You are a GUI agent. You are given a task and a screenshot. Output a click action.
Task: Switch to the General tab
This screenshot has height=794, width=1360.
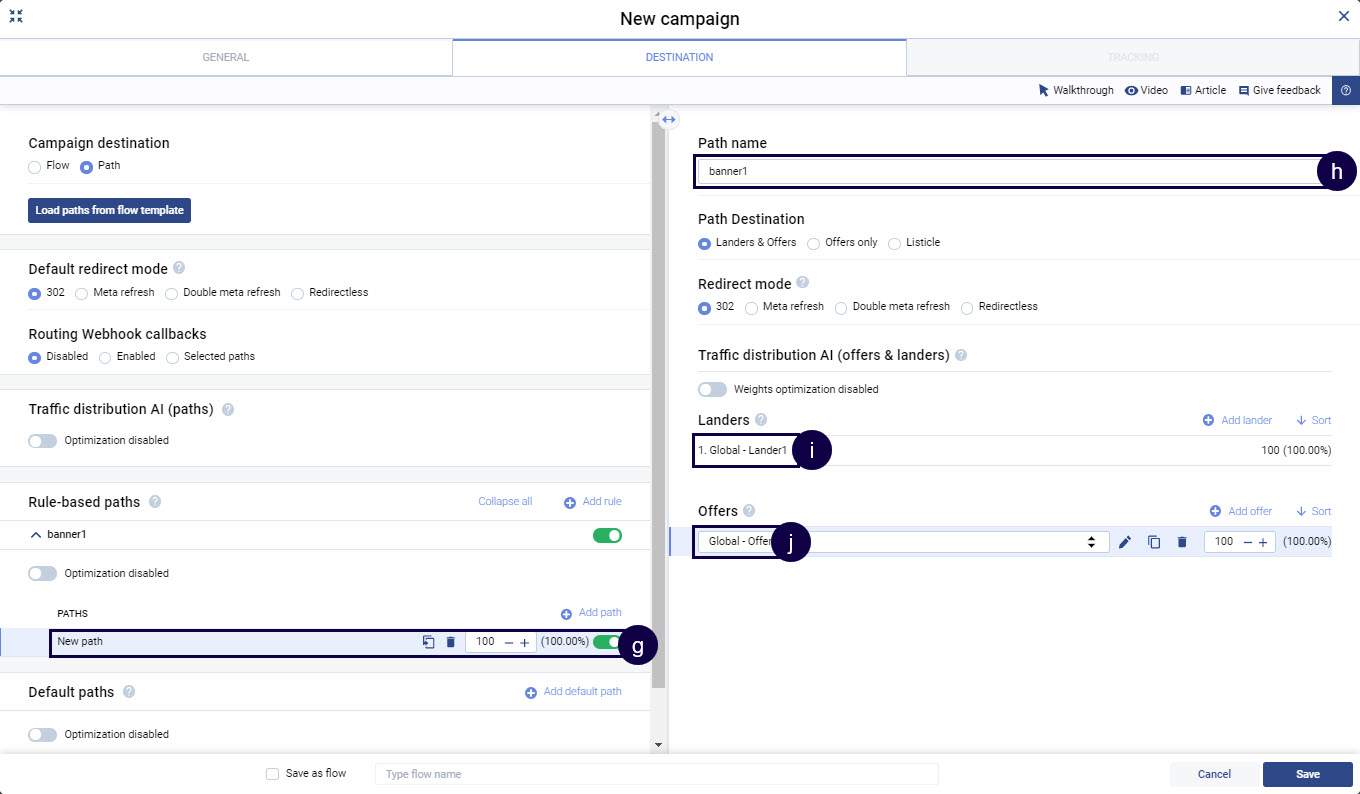pos(226,57)
